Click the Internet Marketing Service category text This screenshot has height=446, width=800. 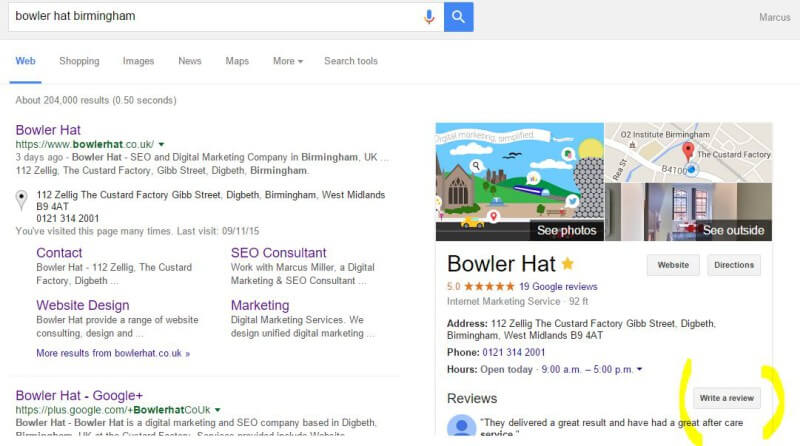point(504,302)
